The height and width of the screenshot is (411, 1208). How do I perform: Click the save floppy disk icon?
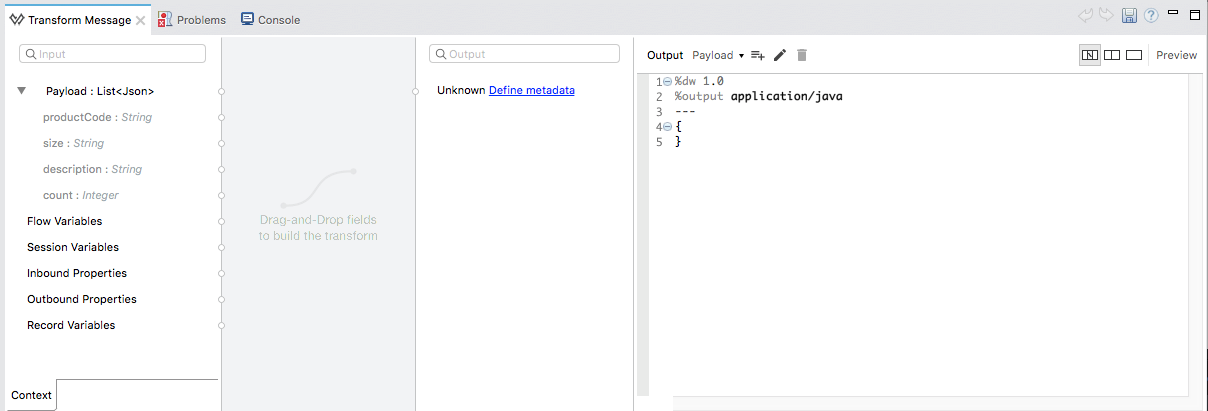pos(1129,15)
